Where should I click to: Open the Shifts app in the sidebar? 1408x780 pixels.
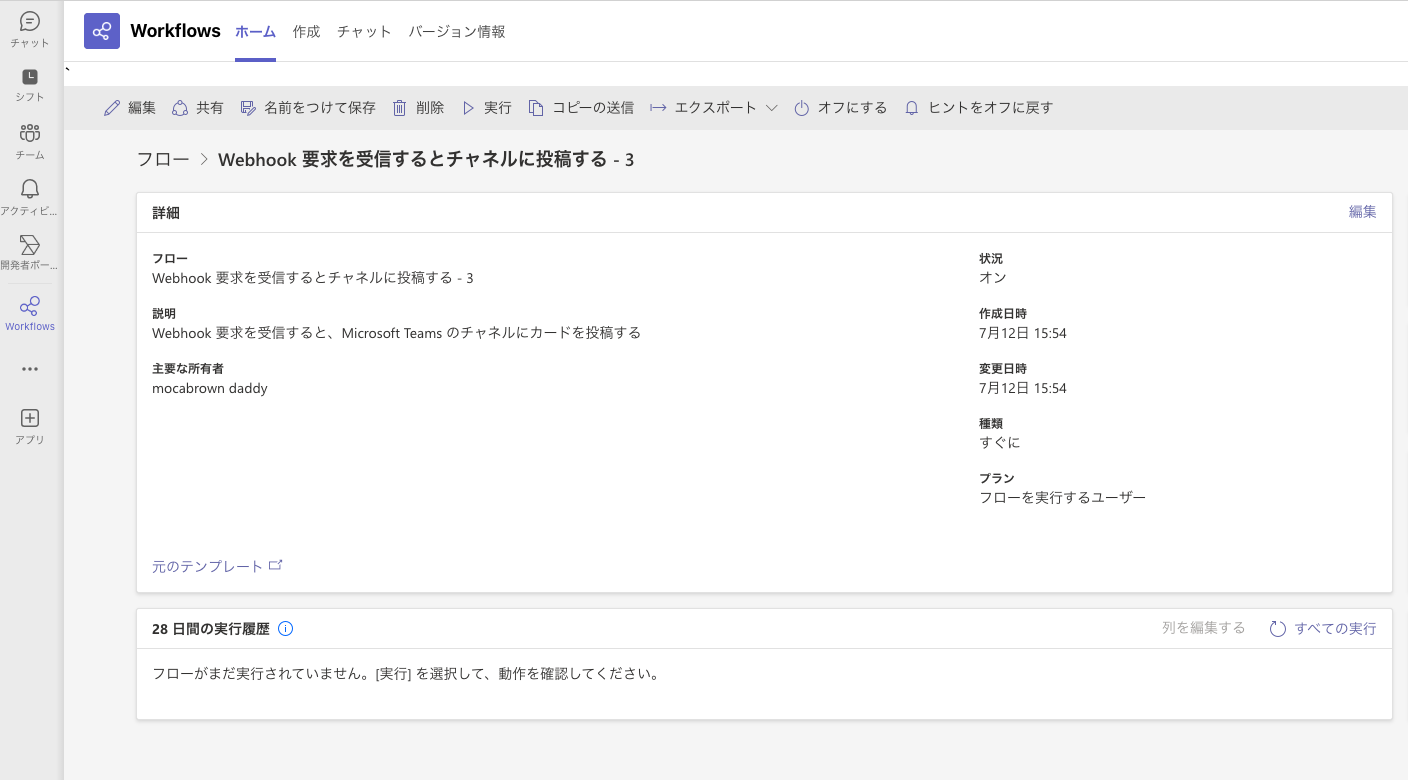click(29, 80)
